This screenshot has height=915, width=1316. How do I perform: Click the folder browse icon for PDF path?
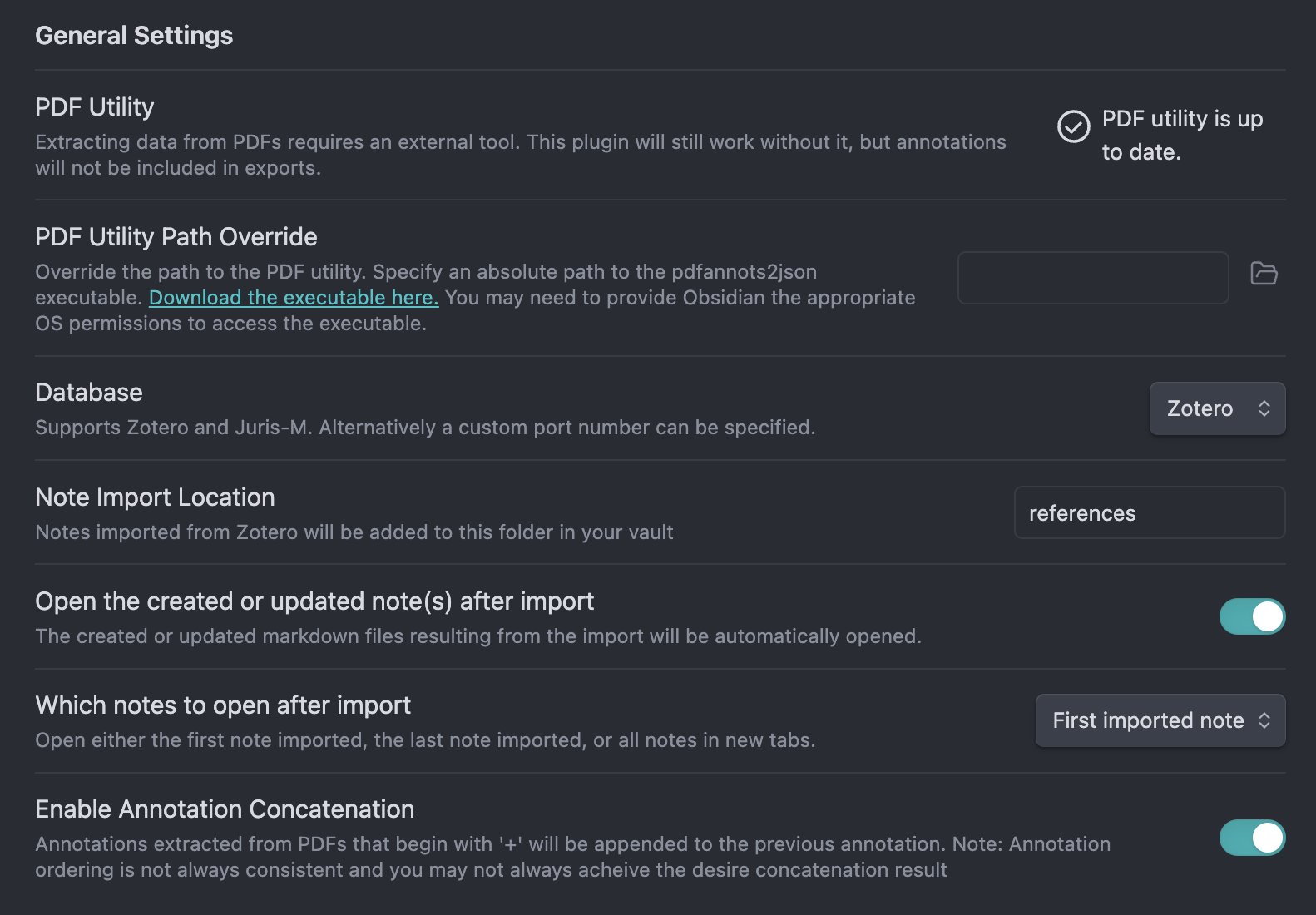[1264, 273]
